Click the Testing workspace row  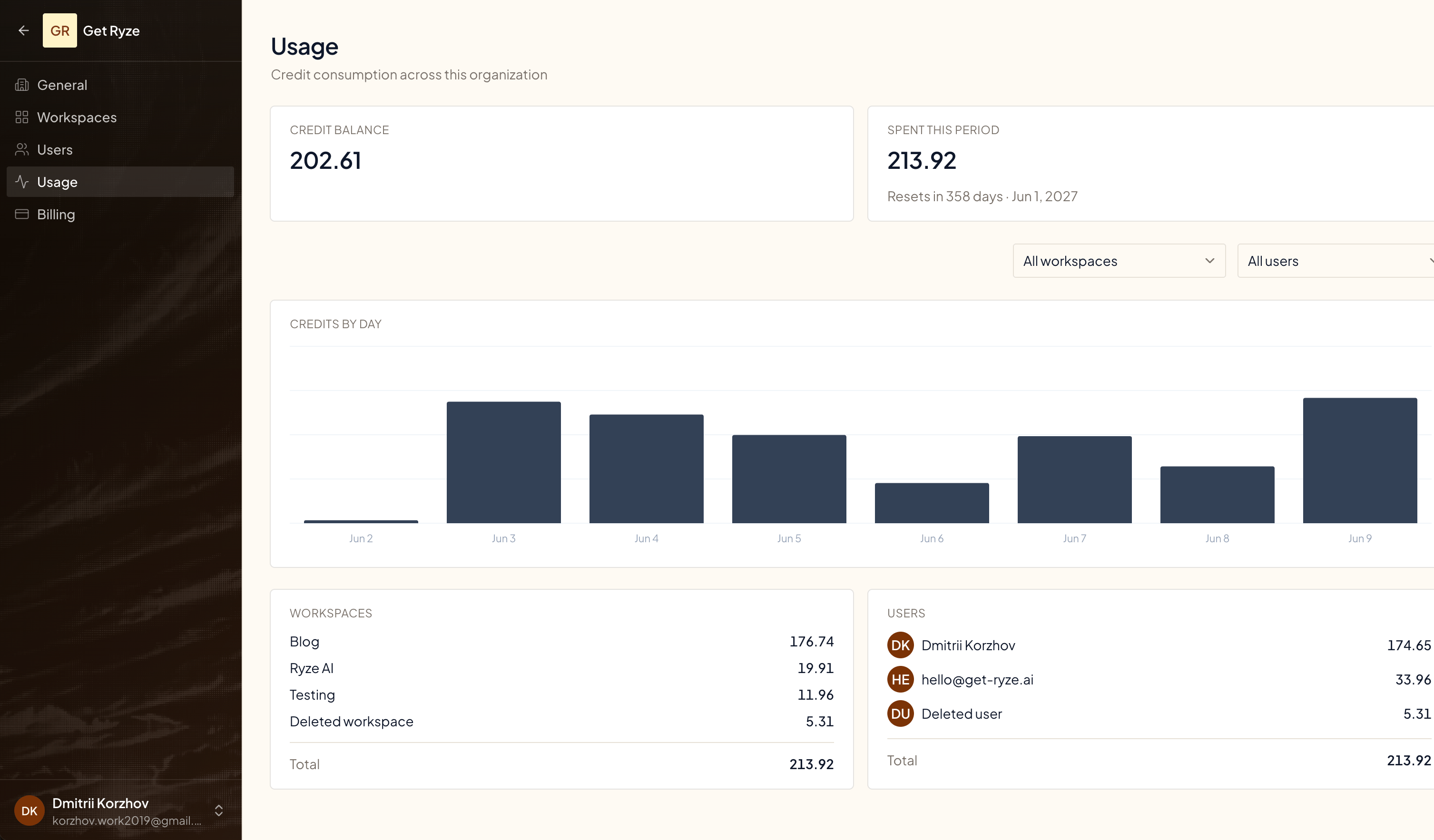point(561,695)
